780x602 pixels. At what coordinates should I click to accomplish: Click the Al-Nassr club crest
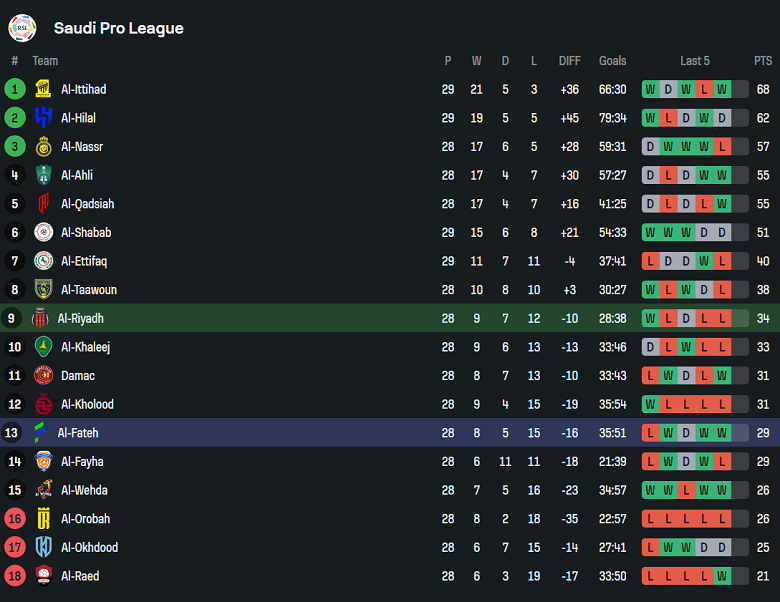43,147
